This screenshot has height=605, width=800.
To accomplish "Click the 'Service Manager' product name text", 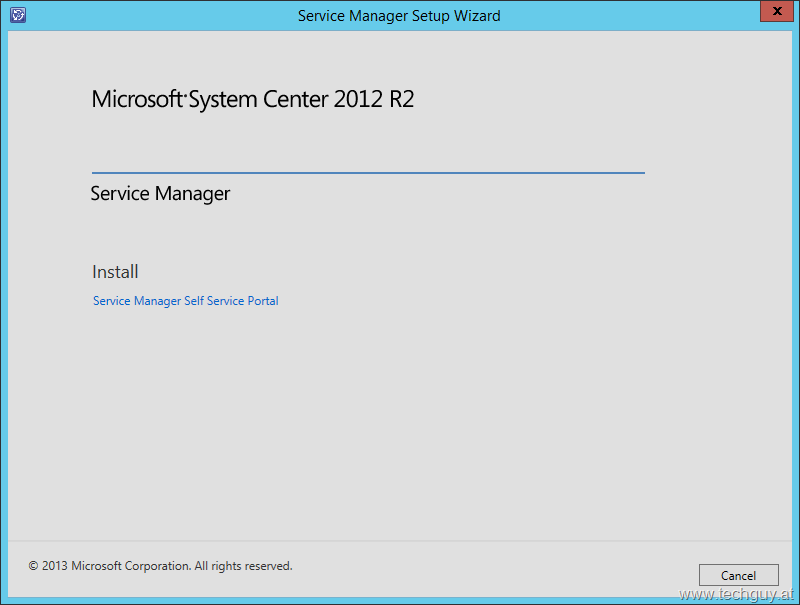I will (x=160, y=194).
